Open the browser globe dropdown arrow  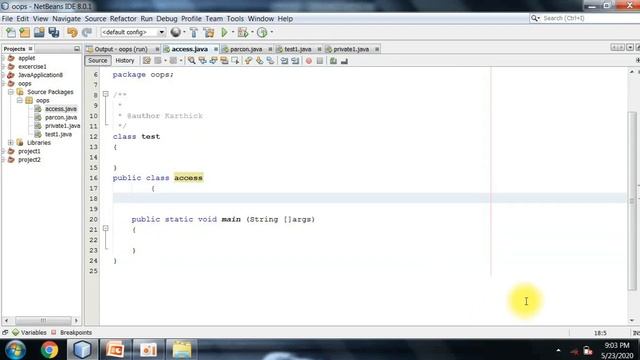(x=184, y=32)
